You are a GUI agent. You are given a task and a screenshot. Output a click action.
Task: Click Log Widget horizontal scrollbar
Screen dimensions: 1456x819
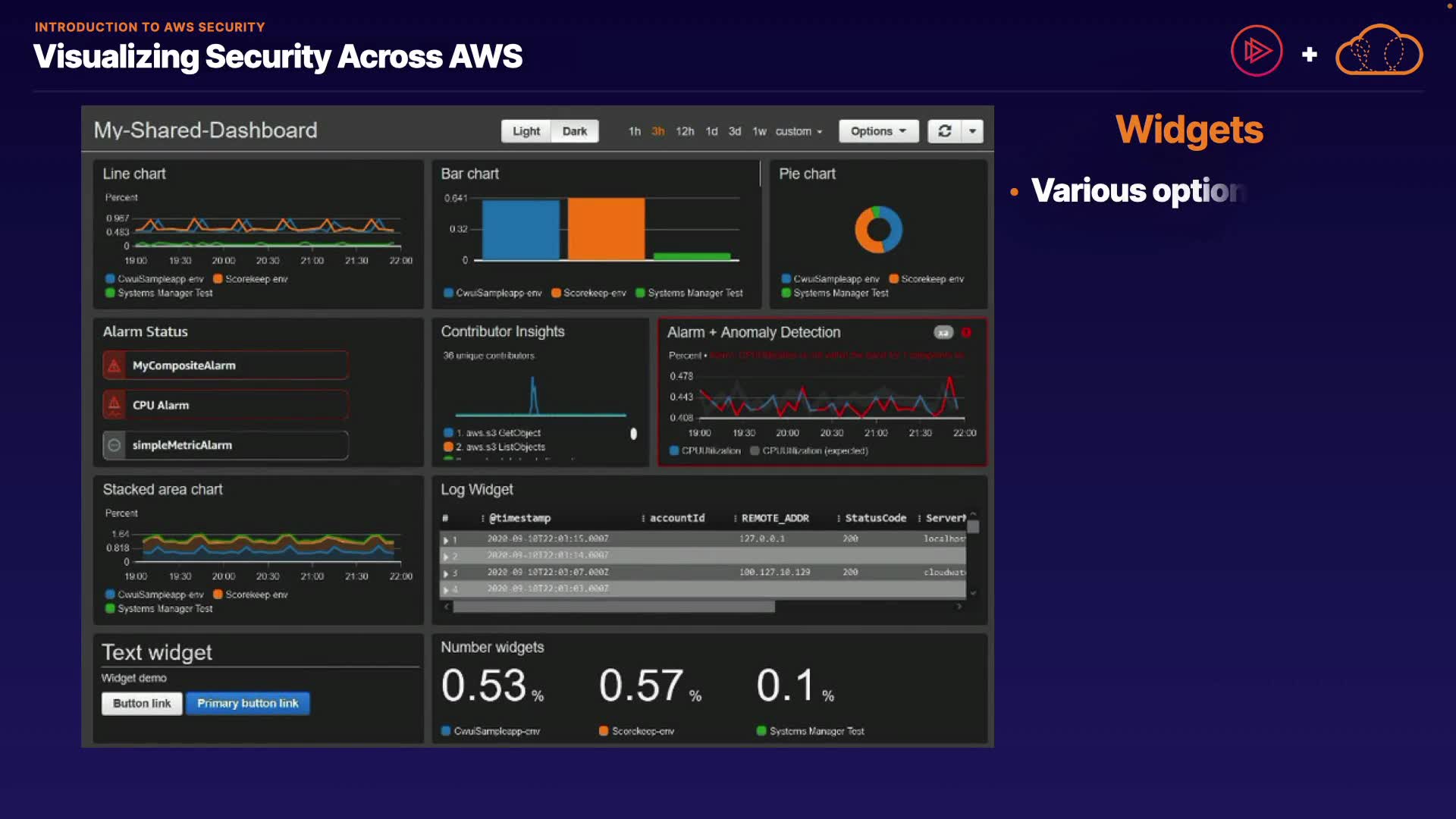pyautogui.click(x=613, y=607)
